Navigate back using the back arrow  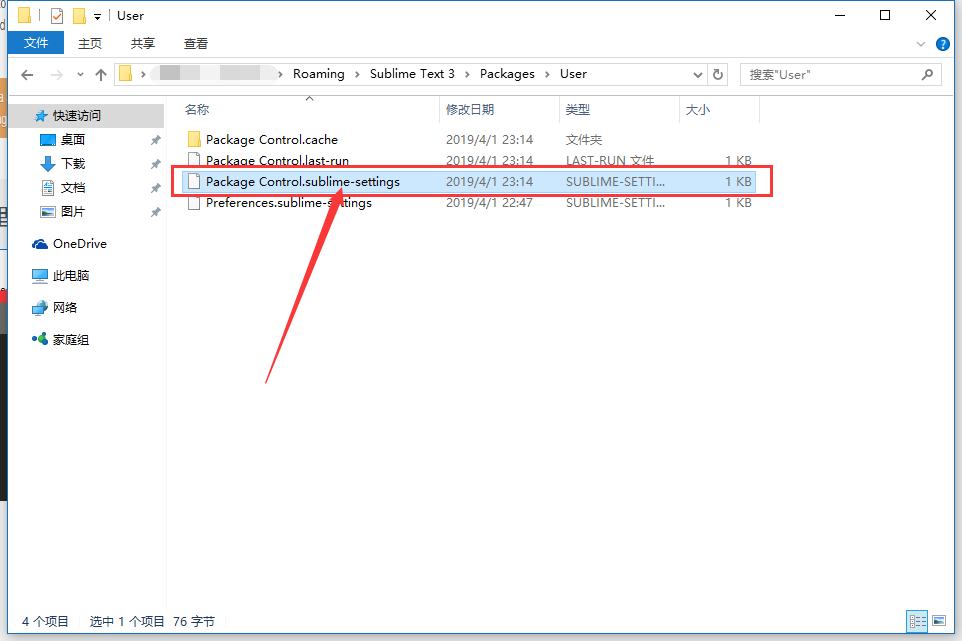pyautogui.click(x=26, y=74)
